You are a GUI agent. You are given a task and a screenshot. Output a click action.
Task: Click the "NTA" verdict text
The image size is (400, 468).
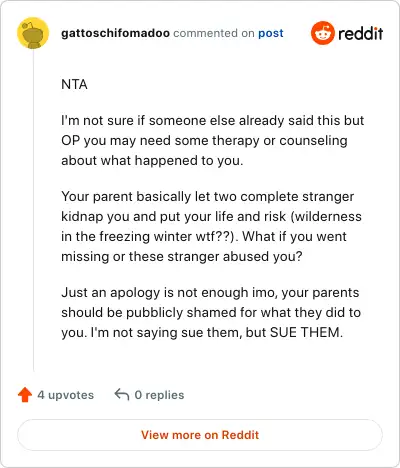[x=74, y=84]
